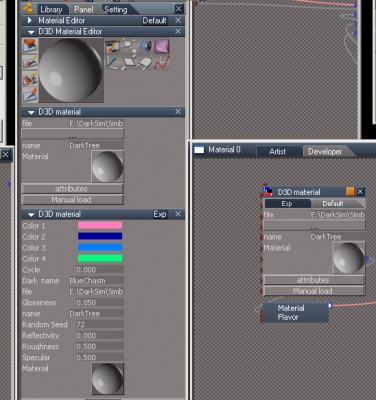This screenshot has height=400, width=376.
Task: Click name field DarkTree on the node
Action: point(337,237)
